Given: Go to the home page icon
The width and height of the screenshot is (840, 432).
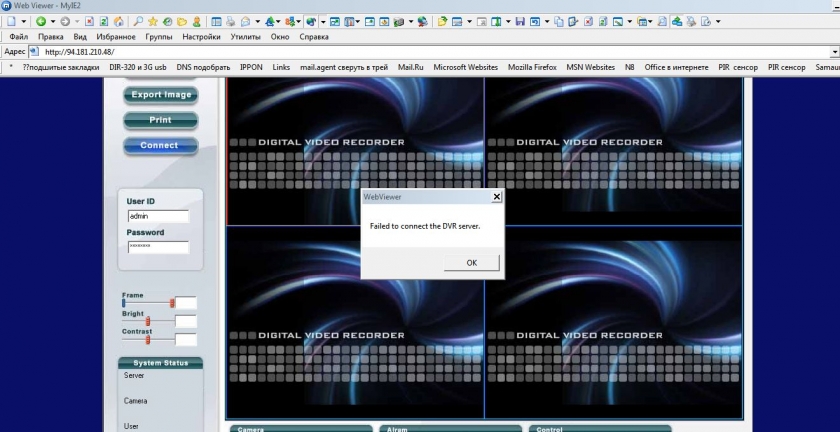Looking at the screenshot, I should [118, 21].
